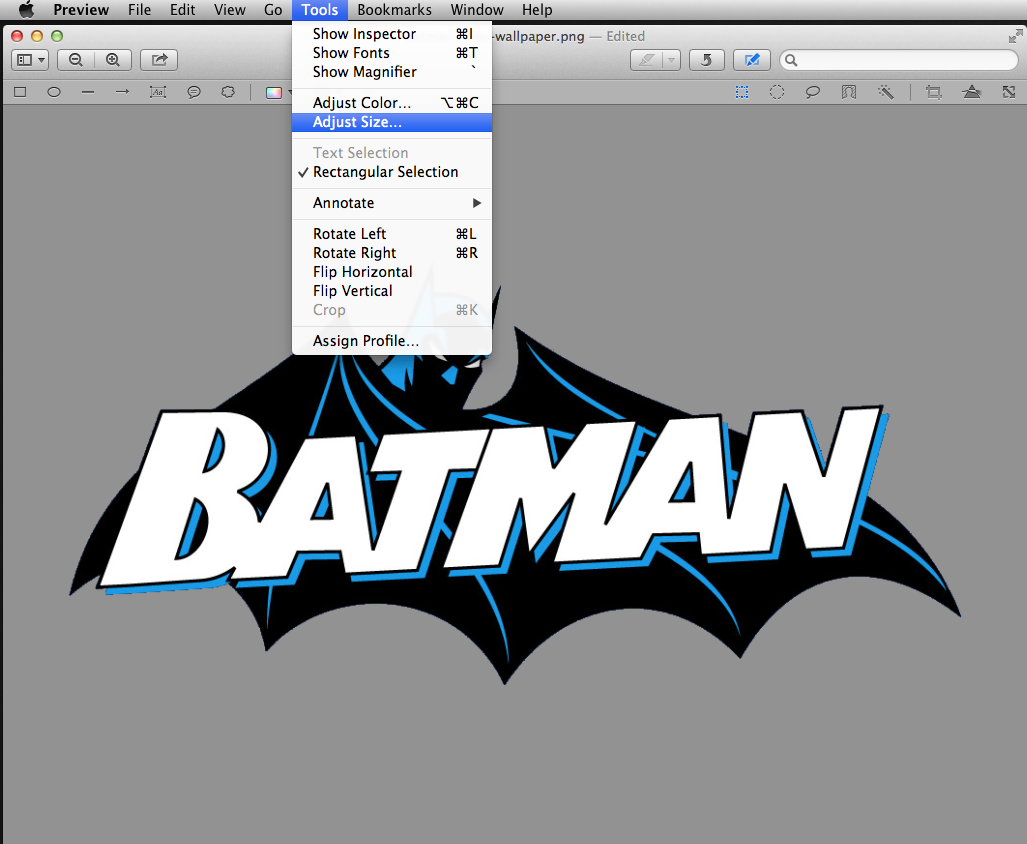Image resolution: width=1027 pixels, height=844 pixels.
Task: Select the rectangle shape annotation tool
Action: click(20, 92)
